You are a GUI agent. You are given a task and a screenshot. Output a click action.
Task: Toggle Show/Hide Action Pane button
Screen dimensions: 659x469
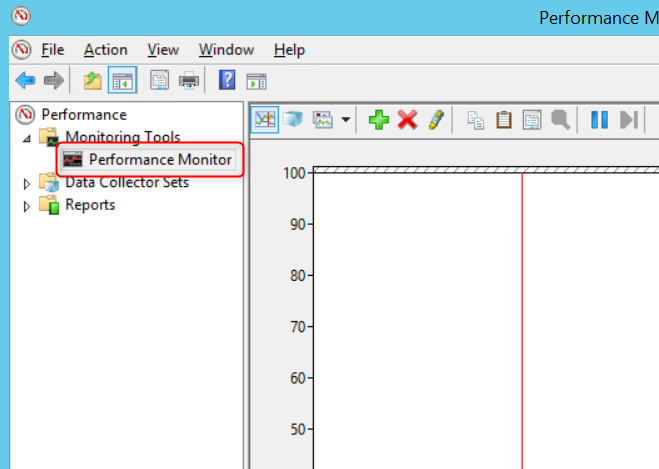256,81
